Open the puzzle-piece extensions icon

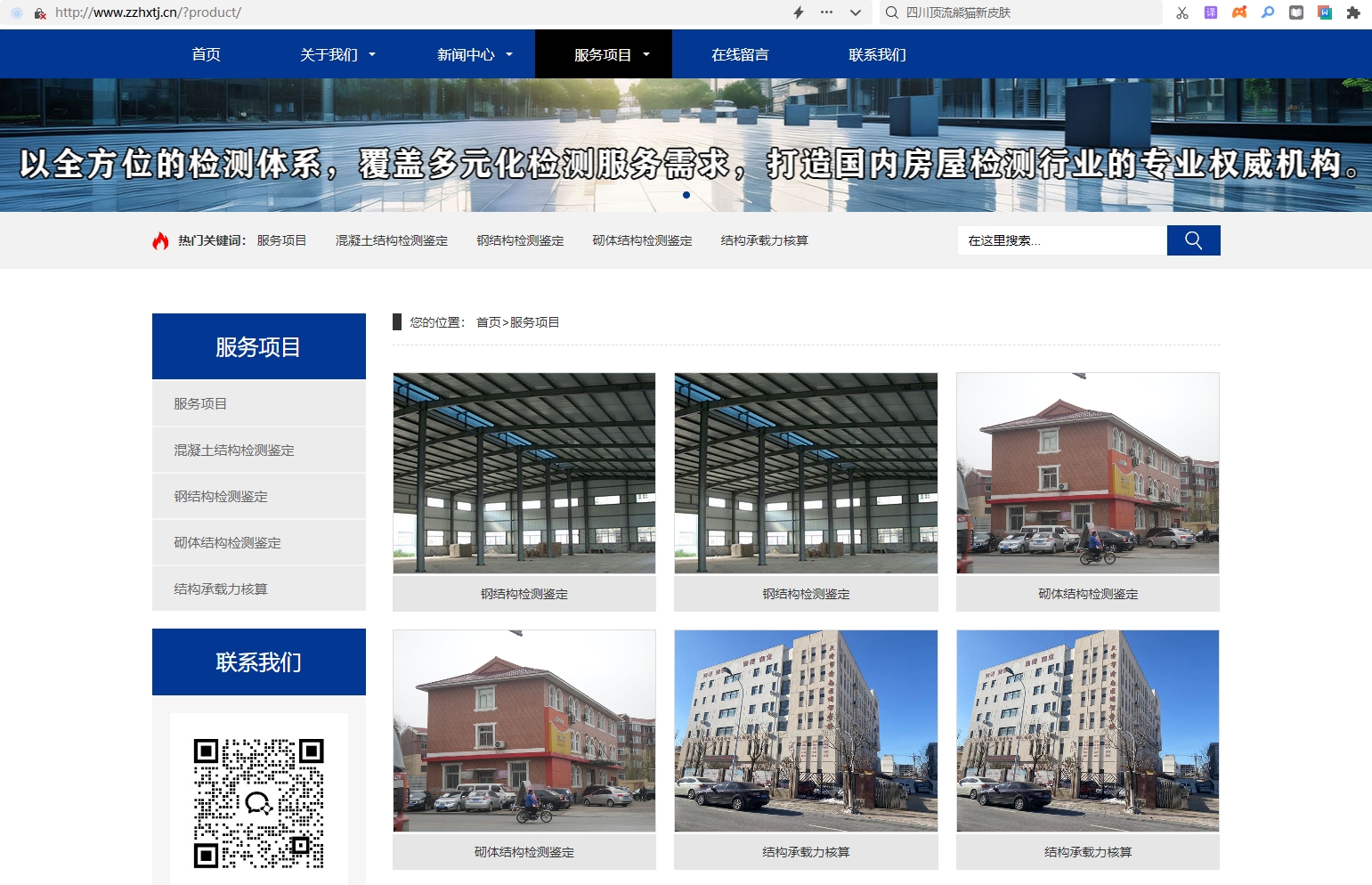coord(1352,12)
